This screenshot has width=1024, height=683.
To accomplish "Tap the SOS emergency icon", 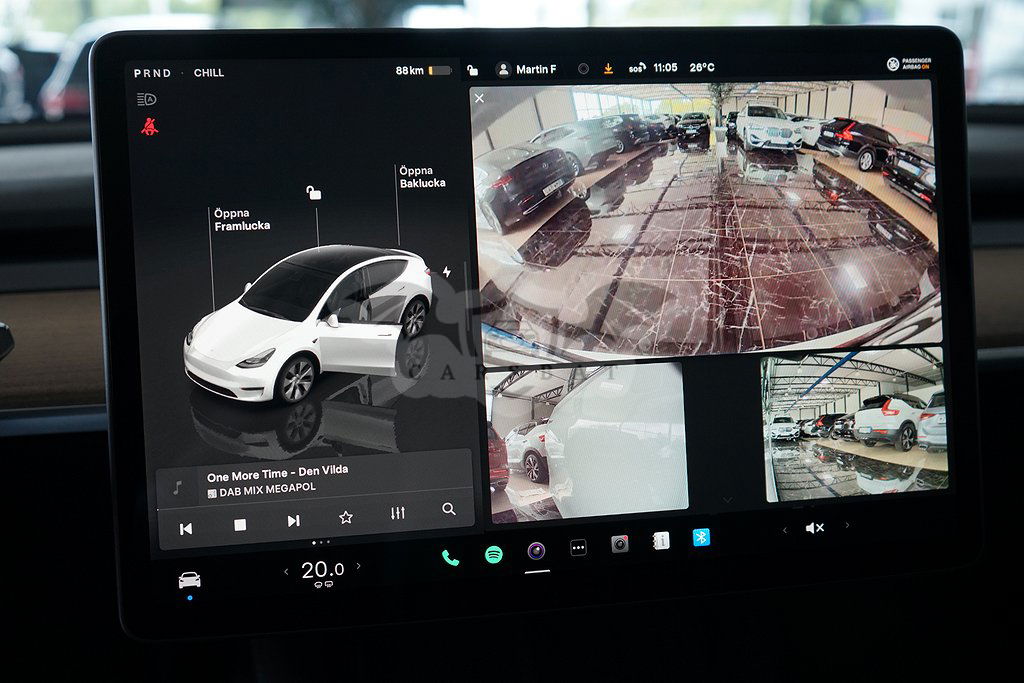I will point(636,69).
